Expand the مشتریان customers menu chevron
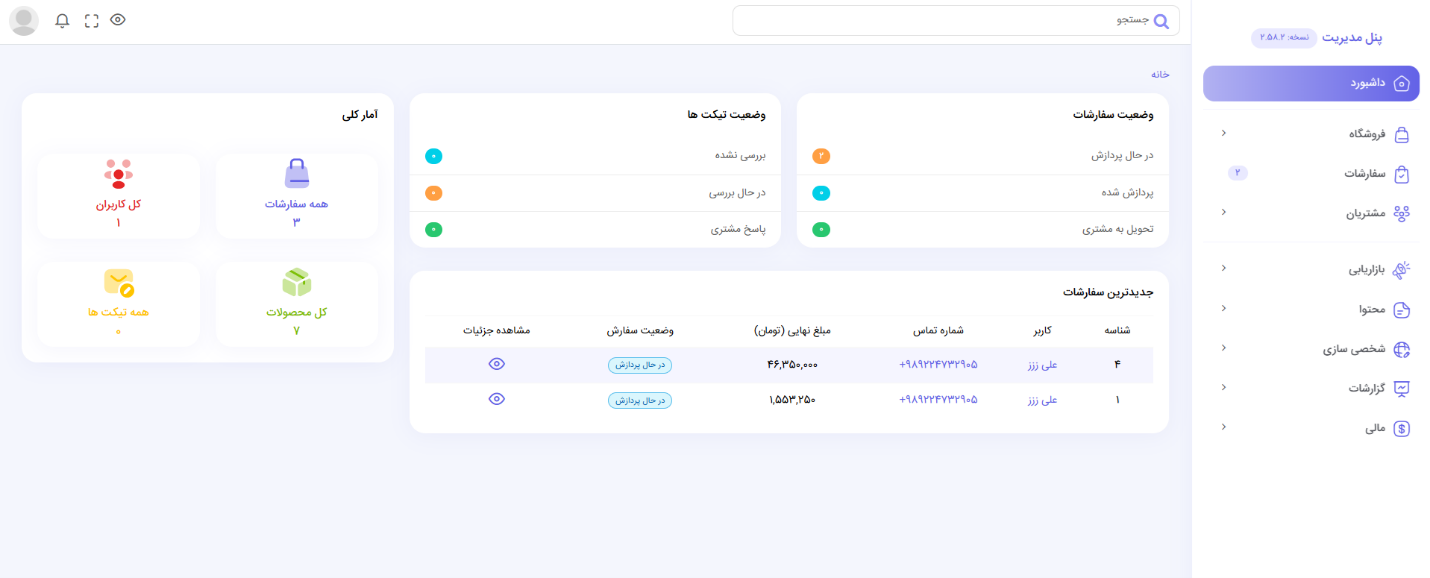Image resolution: width=1430 pixels, height=578 pixels. 1223,212
